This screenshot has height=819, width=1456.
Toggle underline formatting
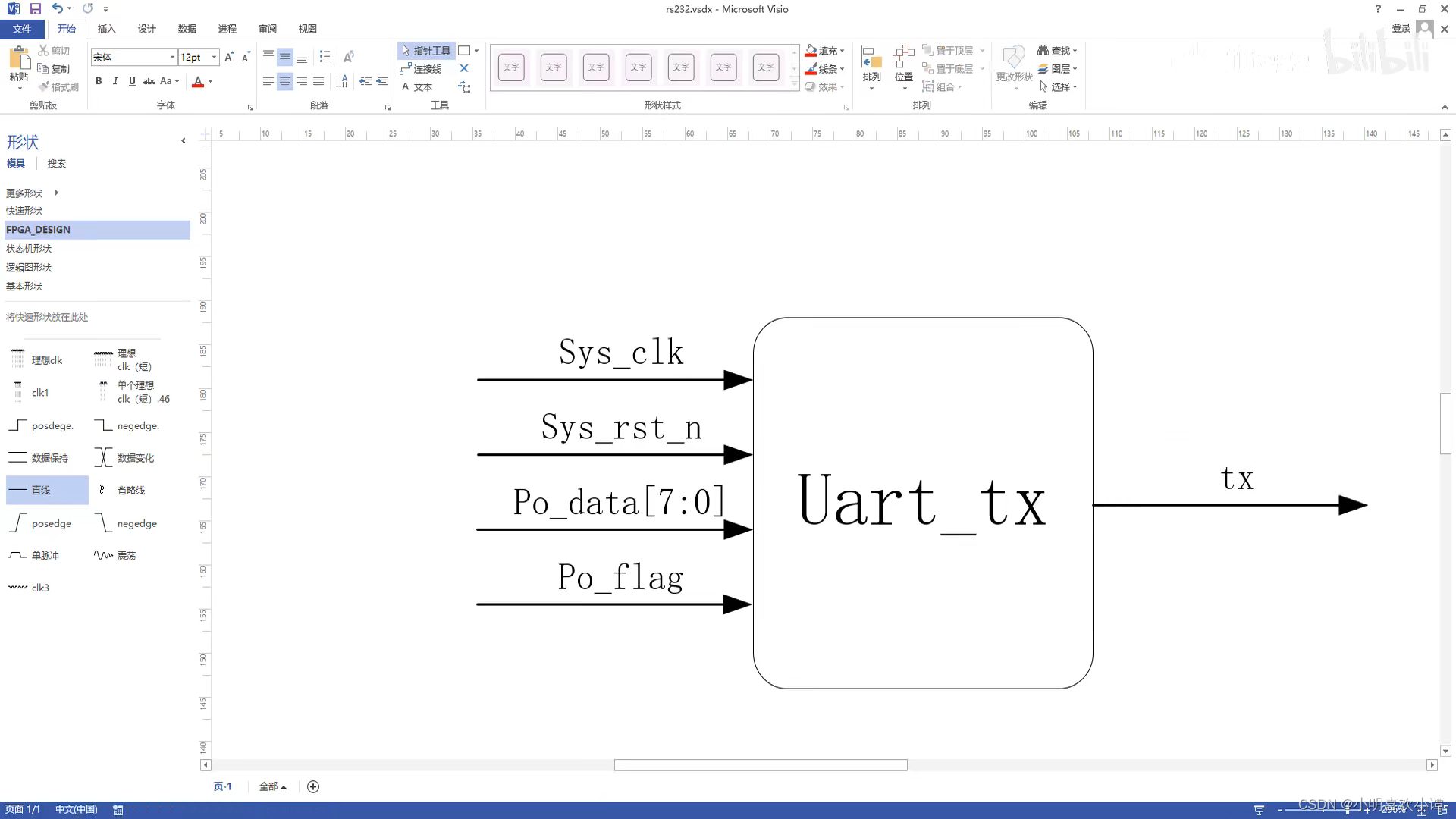[131, 81]
